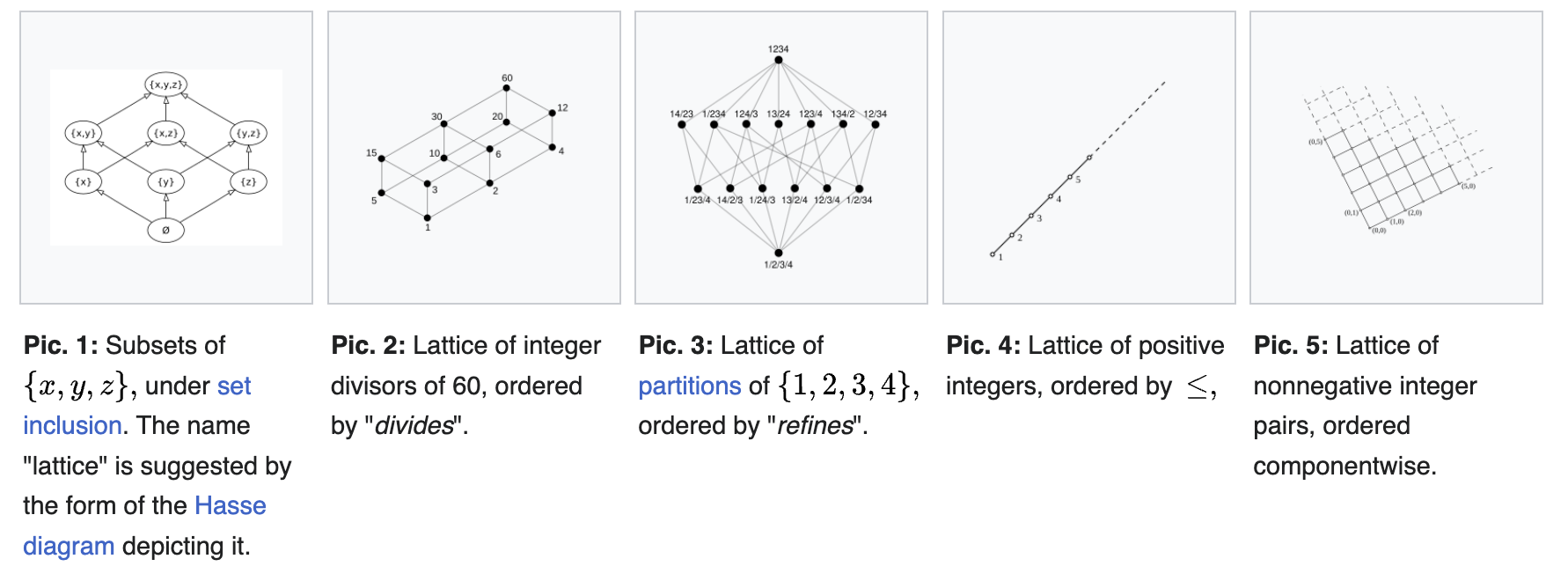Click the "inclusion" word of the set inclusion link

72,425
